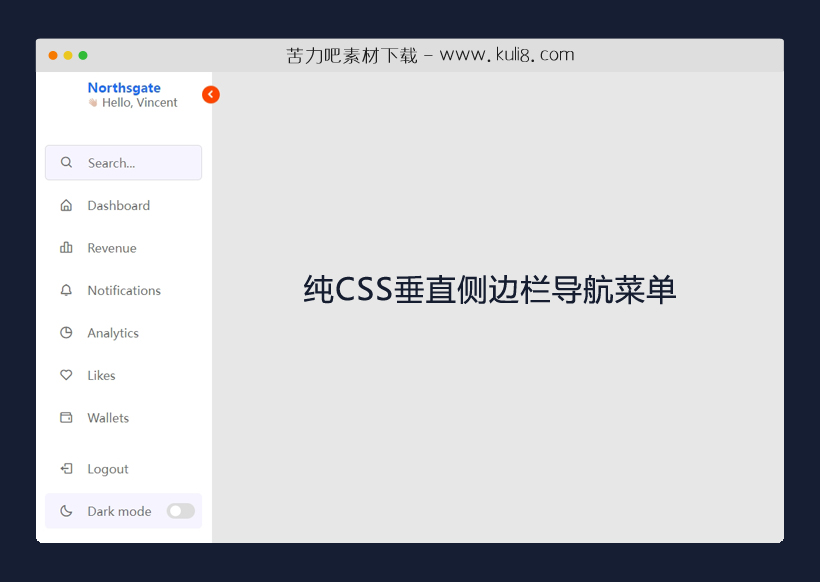Collapse the sidebar with the orange chevron

tap(210, 94)
